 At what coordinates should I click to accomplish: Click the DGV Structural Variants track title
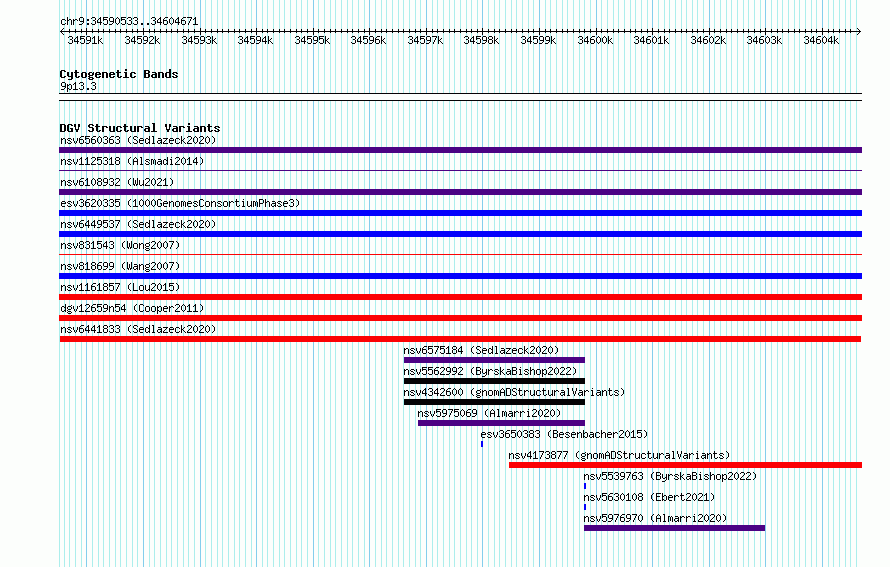[140, 128]
